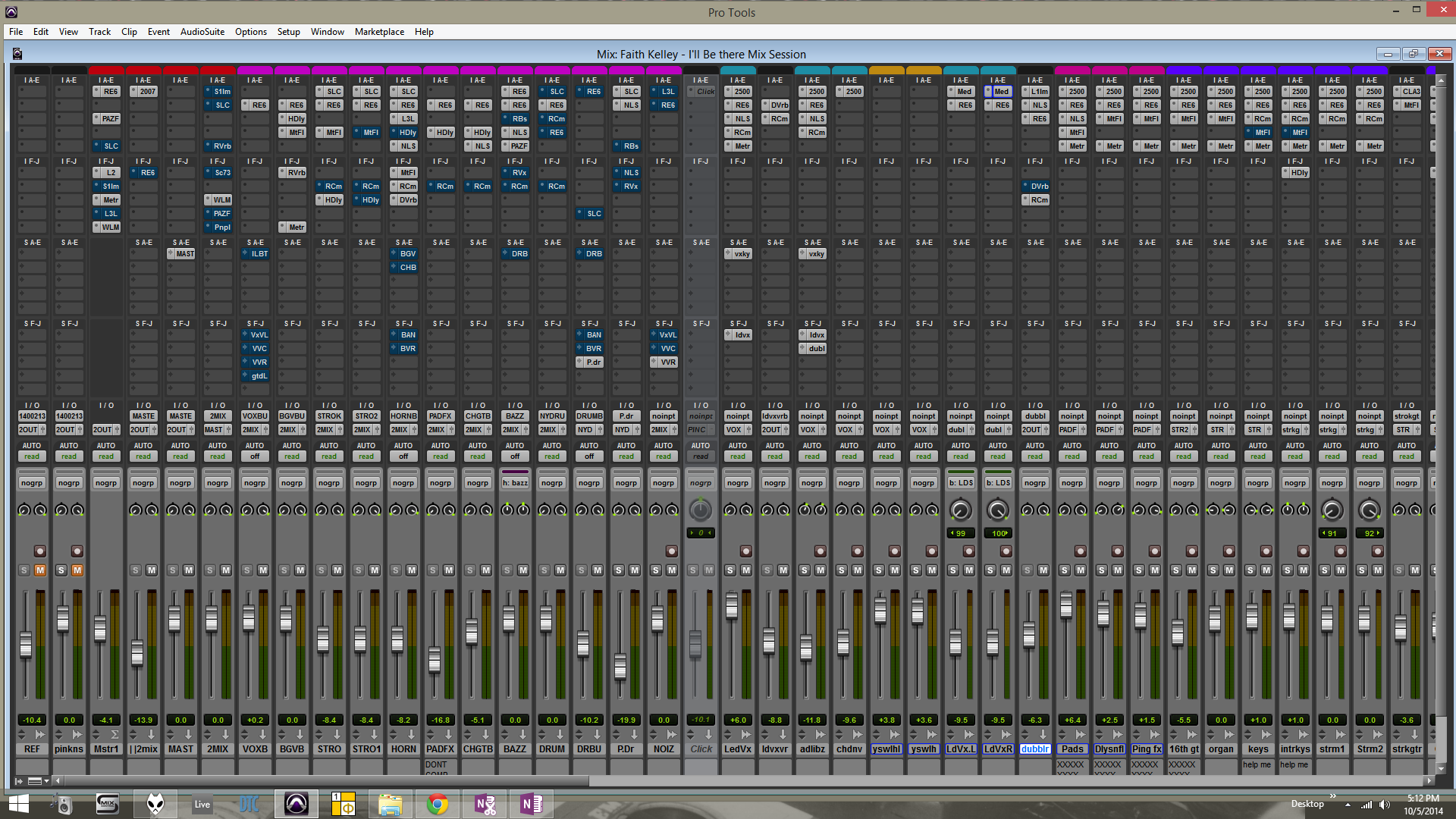Screen dimensions: 1456x819
Task: Click the P.Dr track volume fader
Action: [620, 666]
